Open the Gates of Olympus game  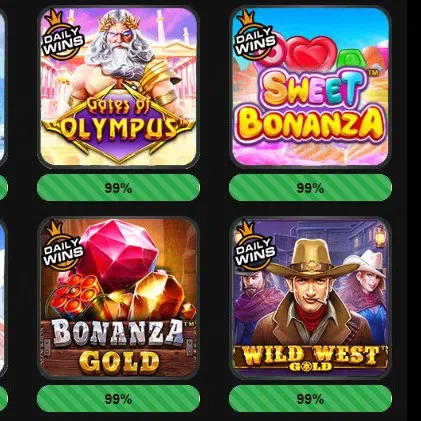click(x=118, y=87)
